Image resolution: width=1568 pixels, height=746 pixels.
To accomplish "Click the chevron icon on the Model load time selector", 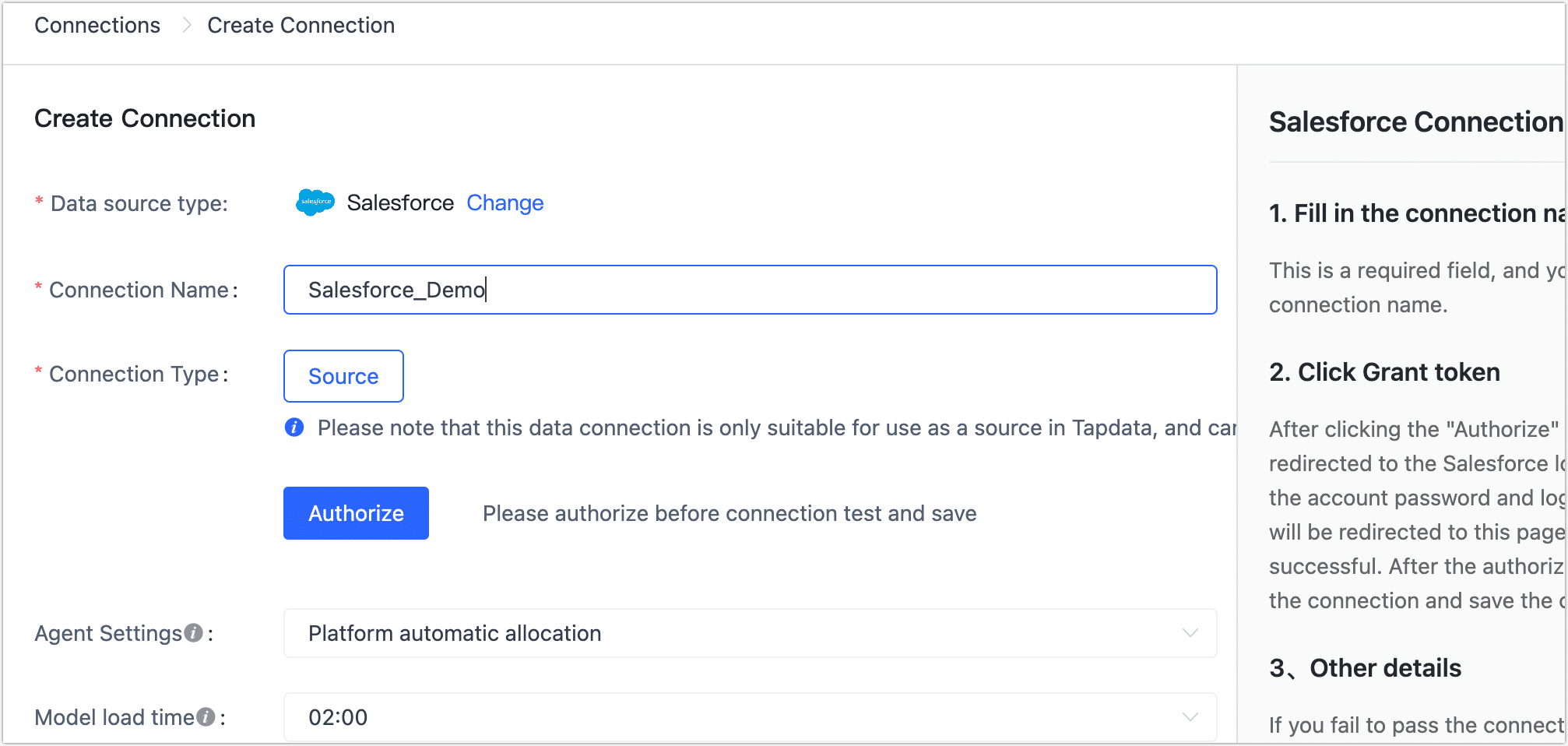I will pos(1189,716).
